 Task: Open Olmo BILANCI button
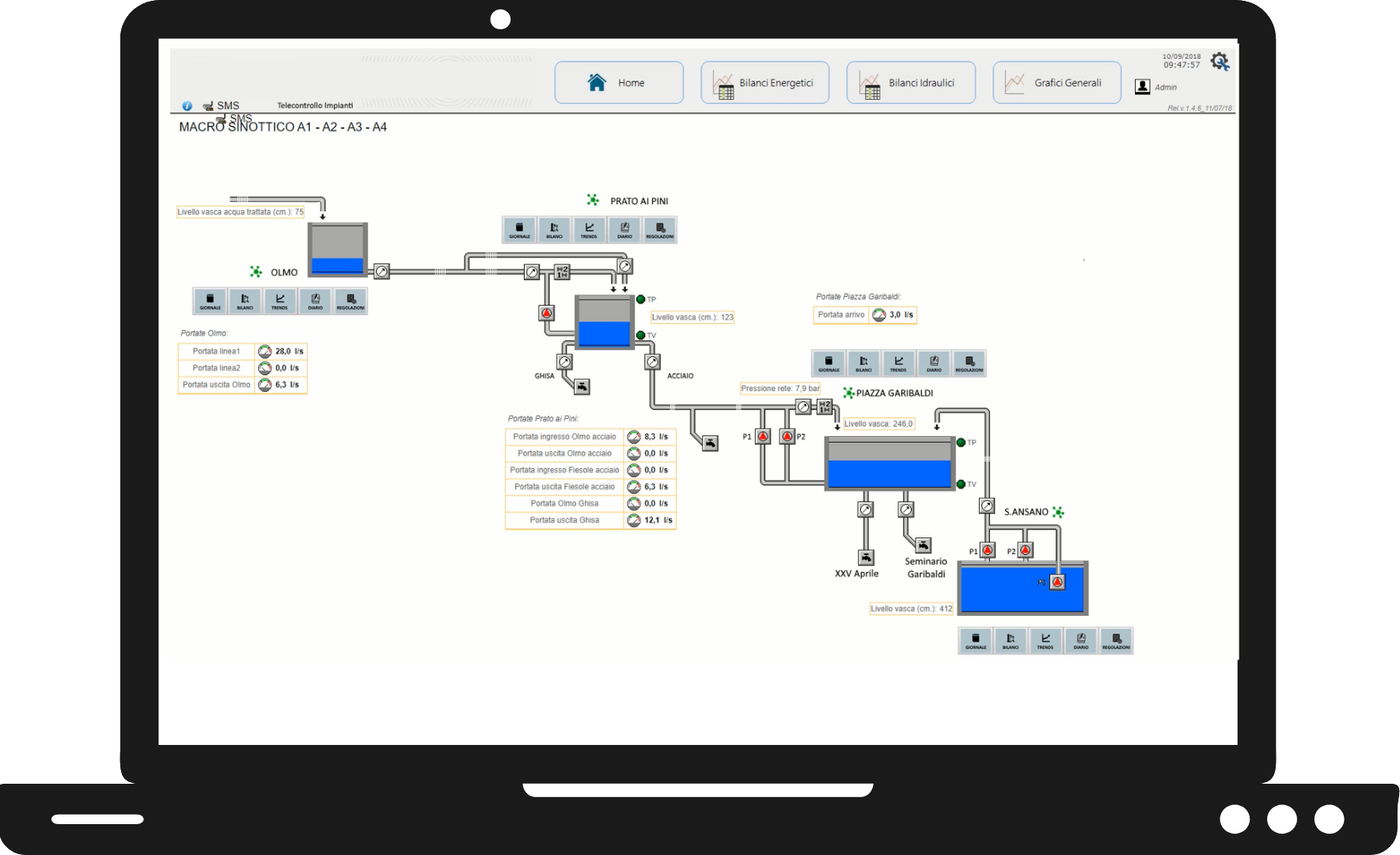[245, 301]
